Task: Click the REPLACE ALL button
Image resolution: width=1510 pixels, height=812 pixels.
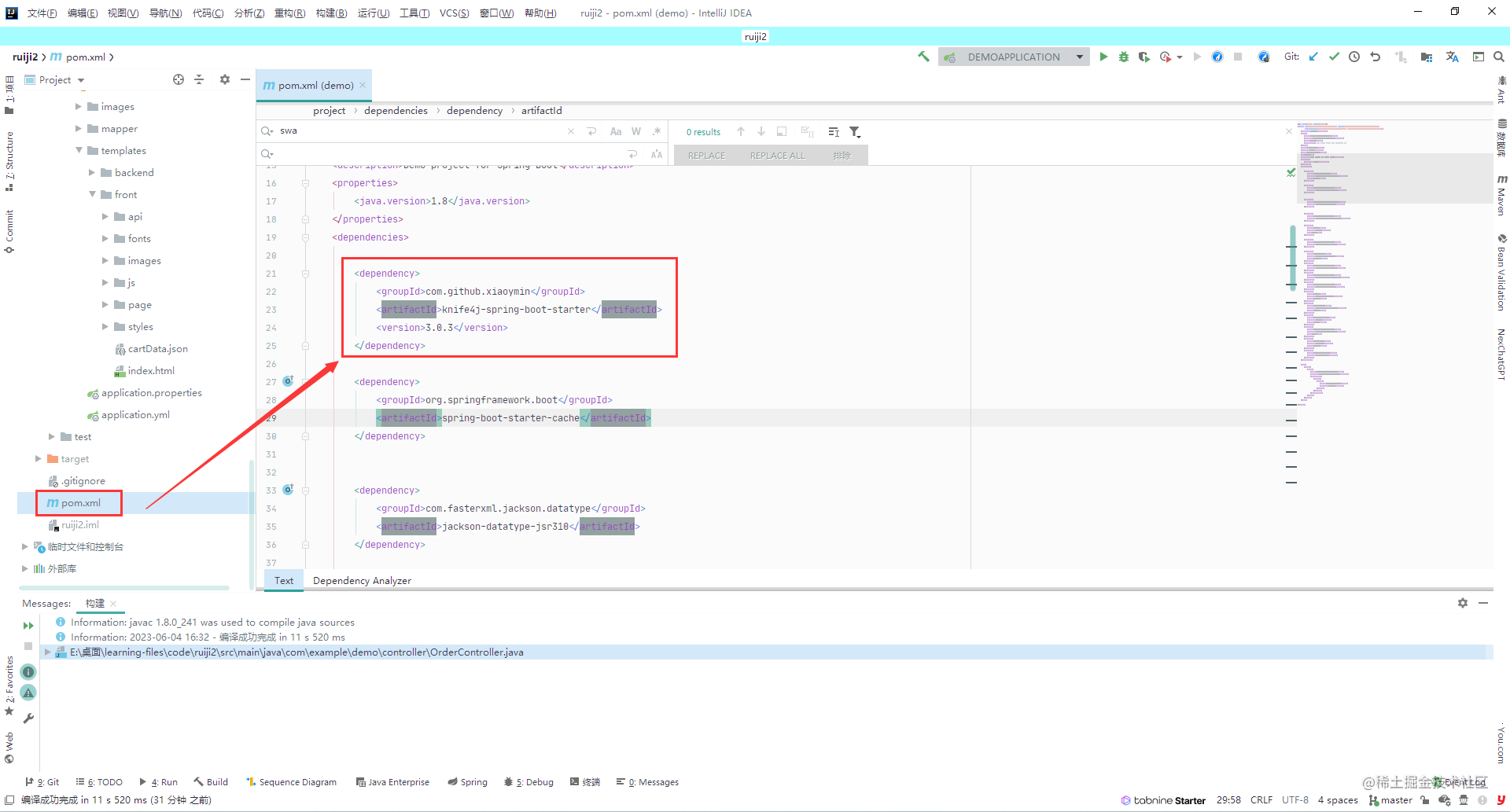Action: point(776,155)
